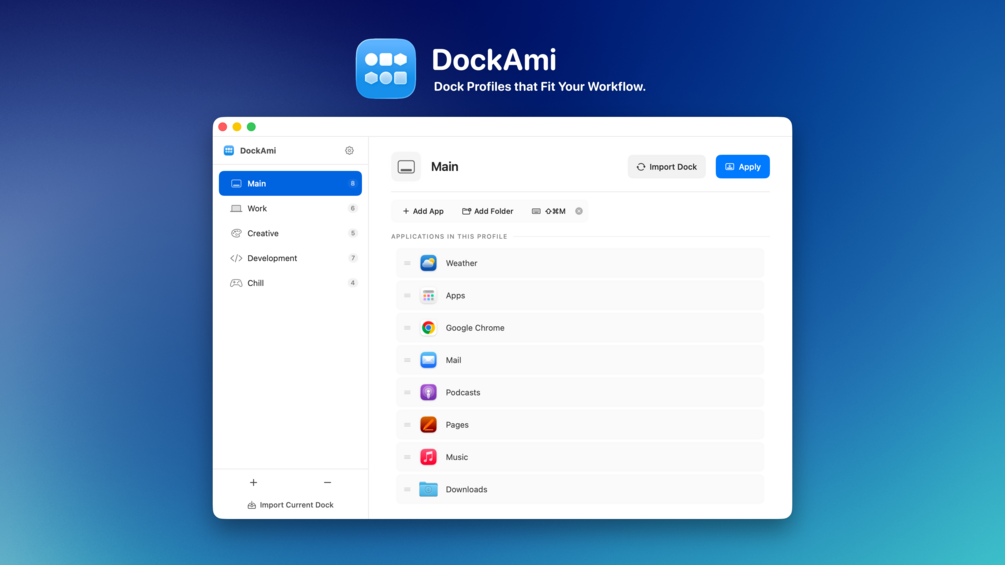Click the drag handle of Downloads row
This screenshot has width=1005, height=565.
click(407, 489)
